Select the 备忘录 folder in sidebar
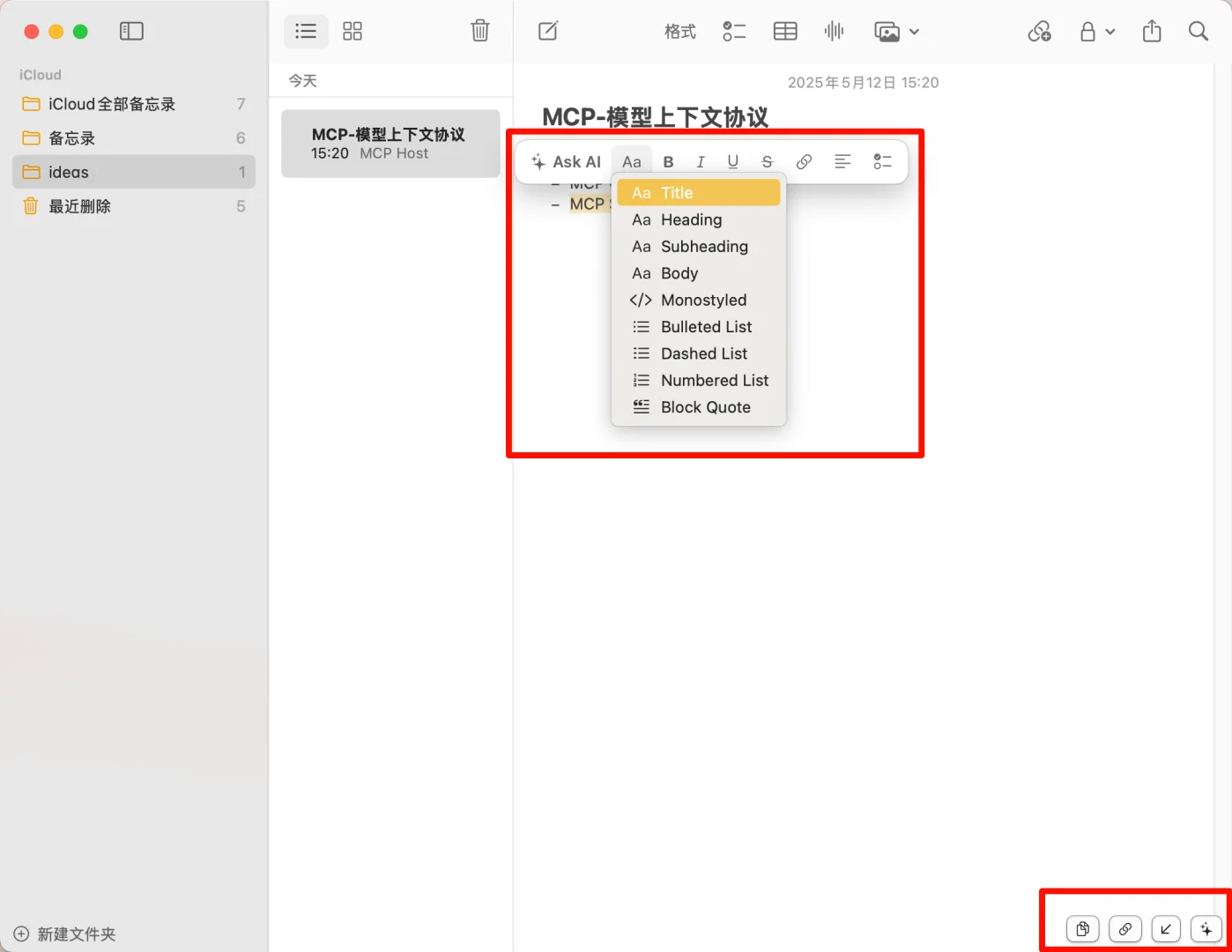 134,138
